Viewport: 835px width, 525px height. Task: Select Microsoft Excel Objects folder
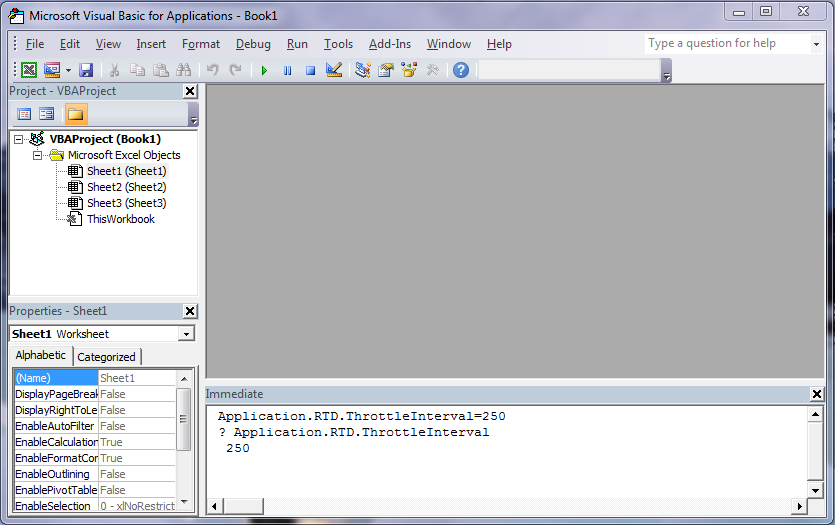click(124, 155)
